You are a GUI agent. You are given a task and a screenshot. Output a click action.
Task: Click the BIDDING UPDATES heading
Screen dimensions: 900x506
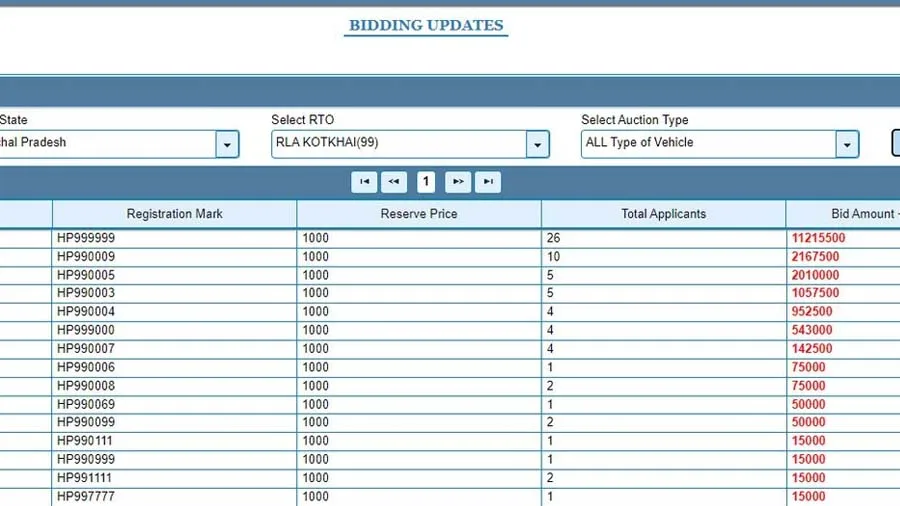426,25
